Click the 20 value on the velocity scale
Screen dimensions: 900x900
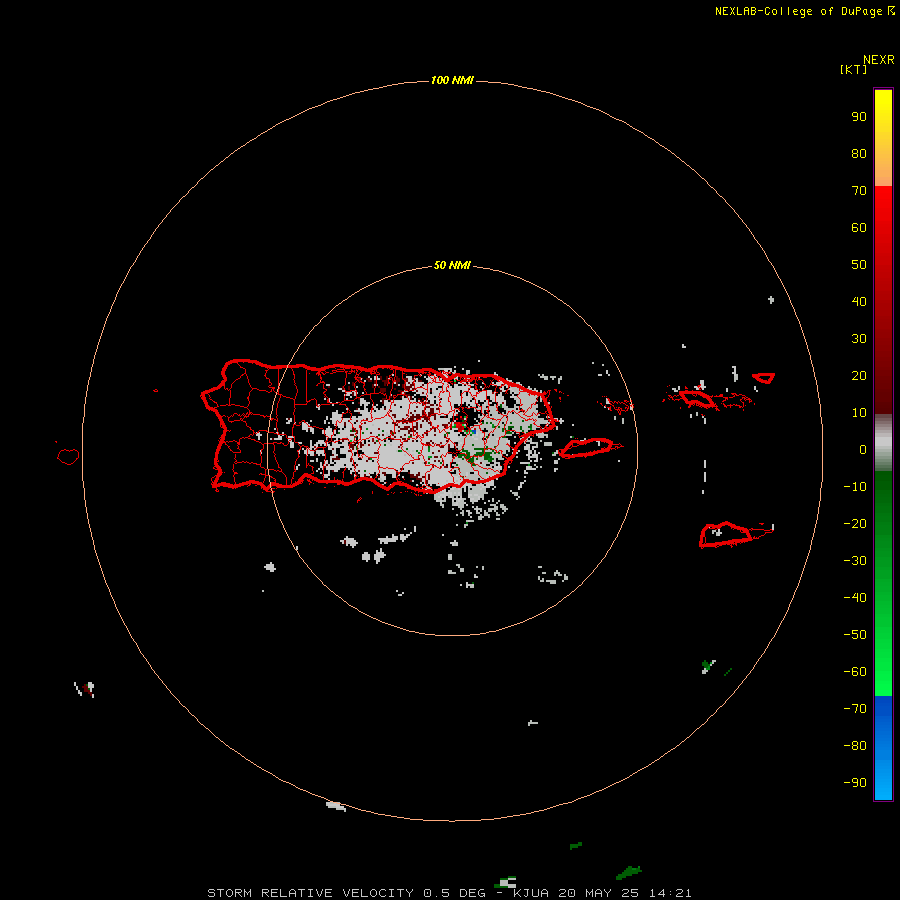tap(859, 375)
